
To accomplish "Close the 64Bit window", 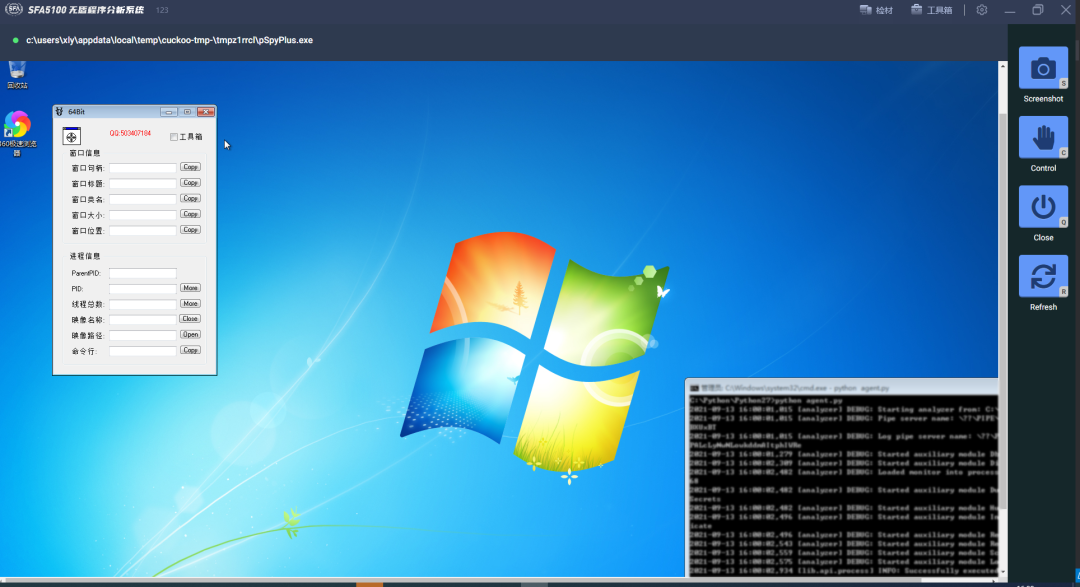I will [x=205, y=112].
